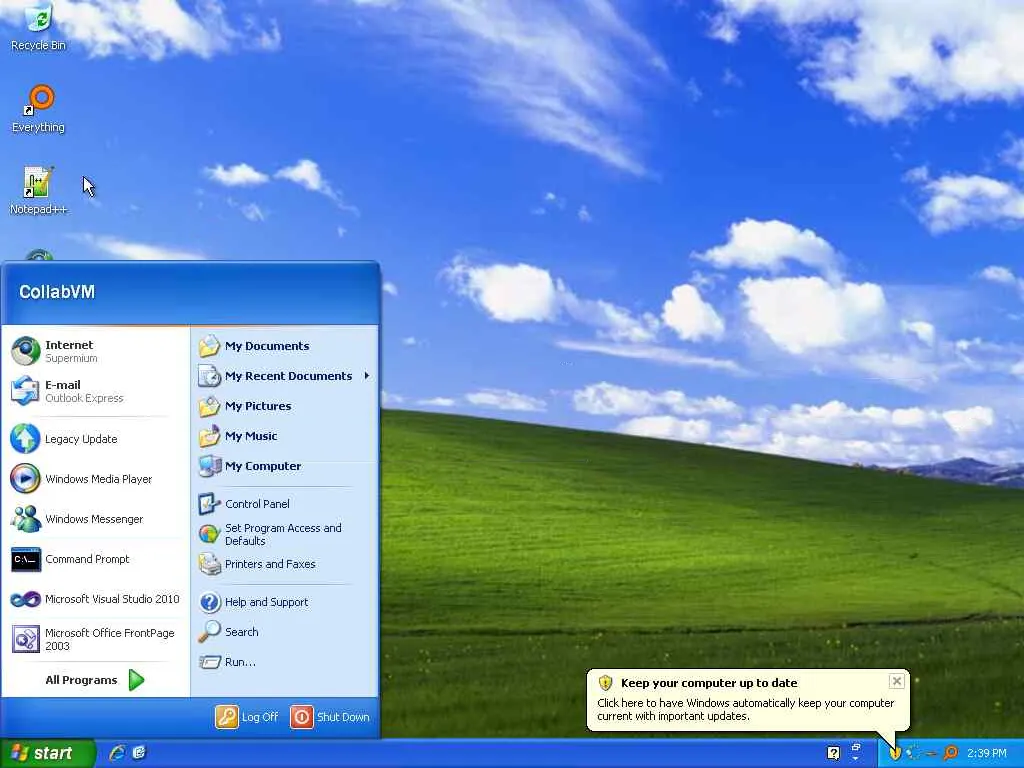This screenshot has width=1024, height=768.
Task: Open My Documents folder
Action: pyautogui.click(x=284, y=346)
